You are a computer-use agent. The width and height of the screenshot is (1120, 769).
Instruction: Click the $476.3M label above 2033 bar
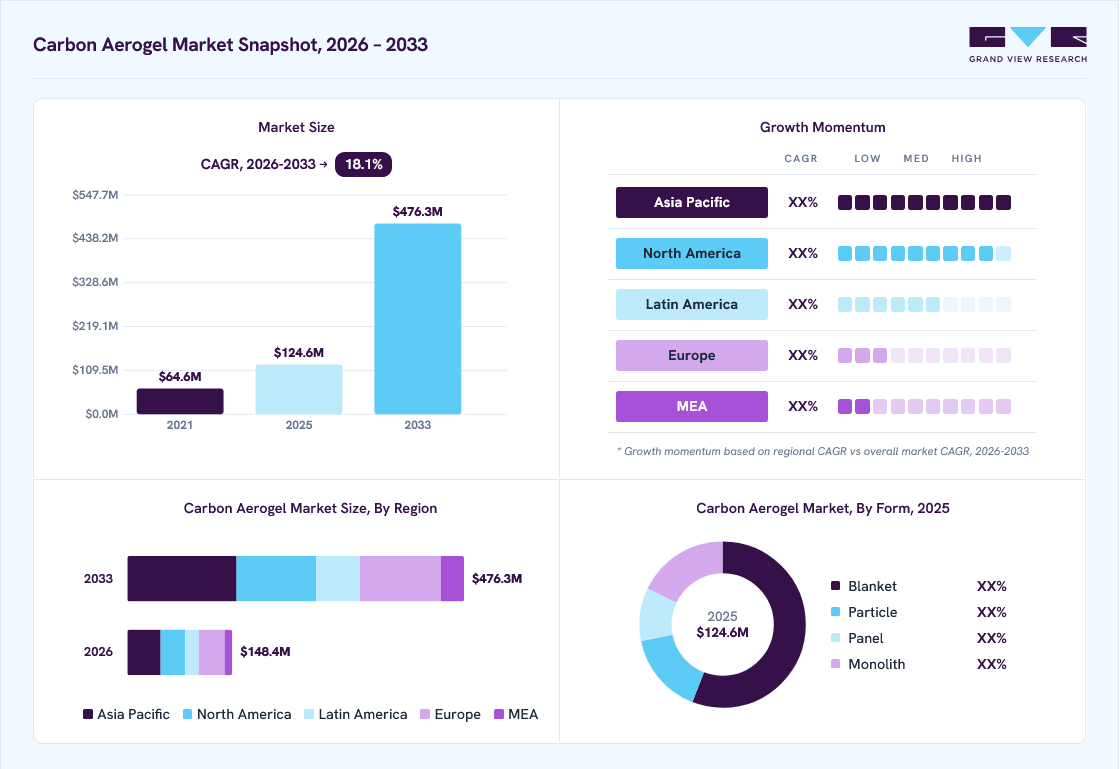coord(418,211)
